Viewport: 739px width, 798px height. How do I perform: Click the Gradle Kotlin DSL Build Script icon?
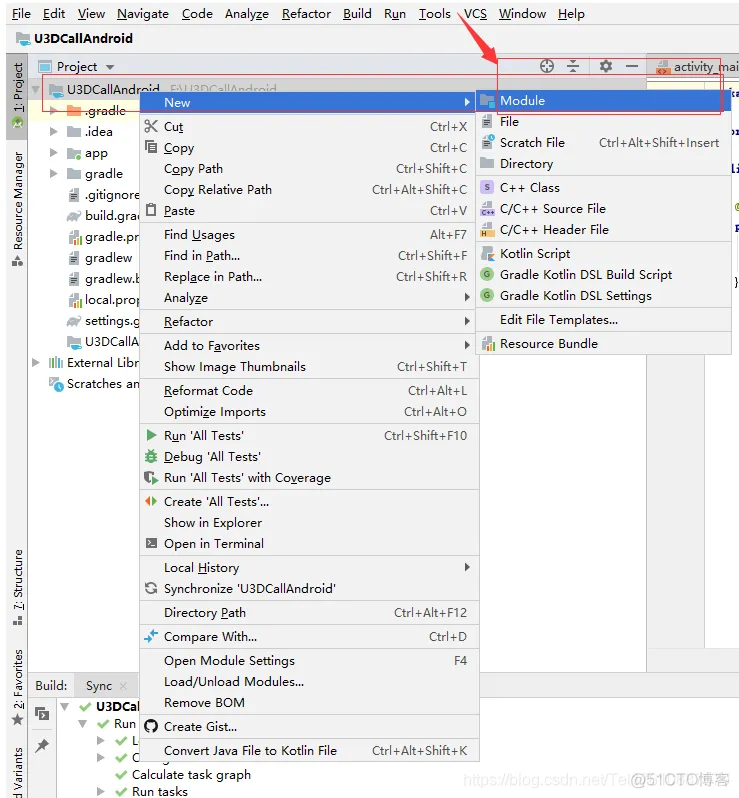[x=487, y=274]
